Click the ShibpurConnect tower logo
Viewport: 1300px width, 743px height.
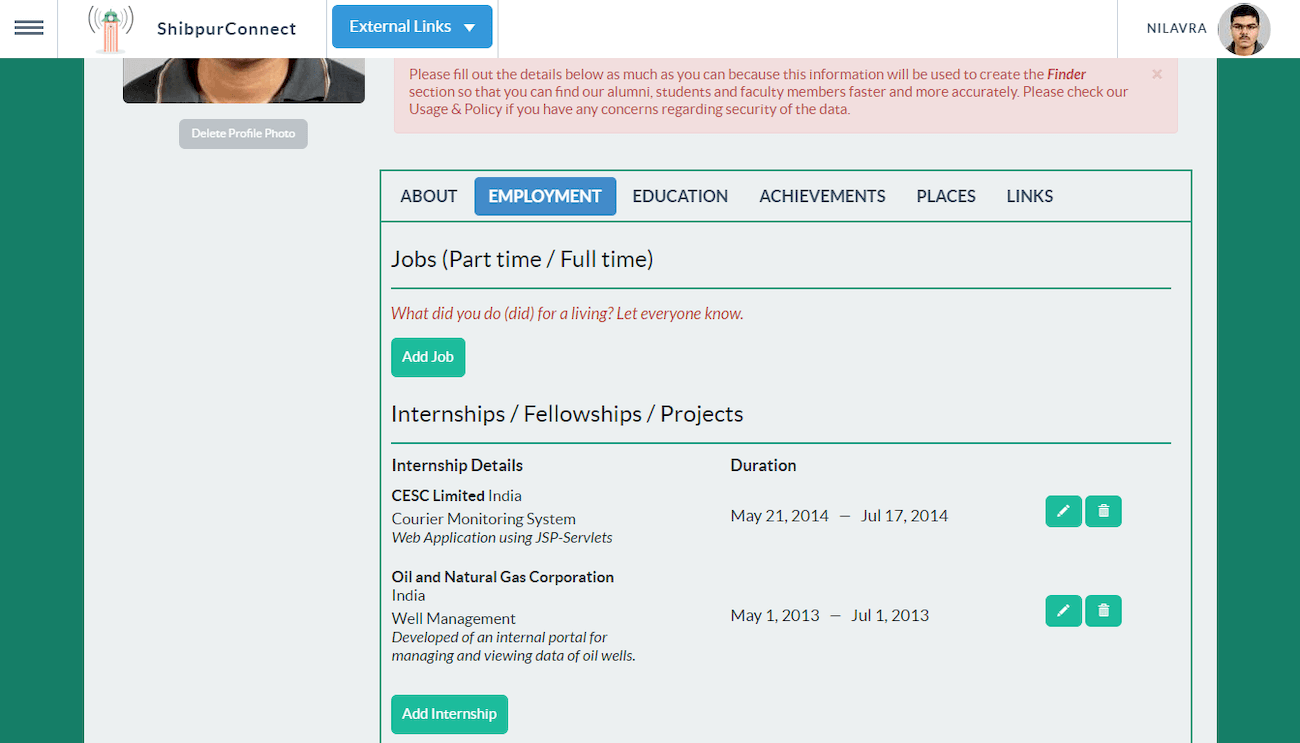pyautogui.click(x=110, y=29)
